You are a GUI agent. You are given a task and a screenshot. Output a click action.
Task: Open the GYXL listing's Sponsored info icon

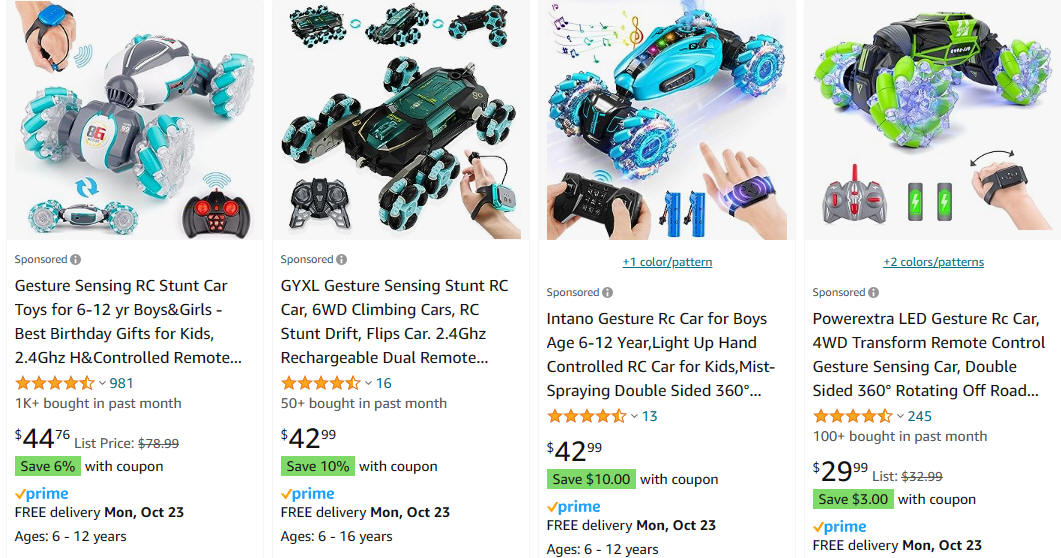[342, 260]
